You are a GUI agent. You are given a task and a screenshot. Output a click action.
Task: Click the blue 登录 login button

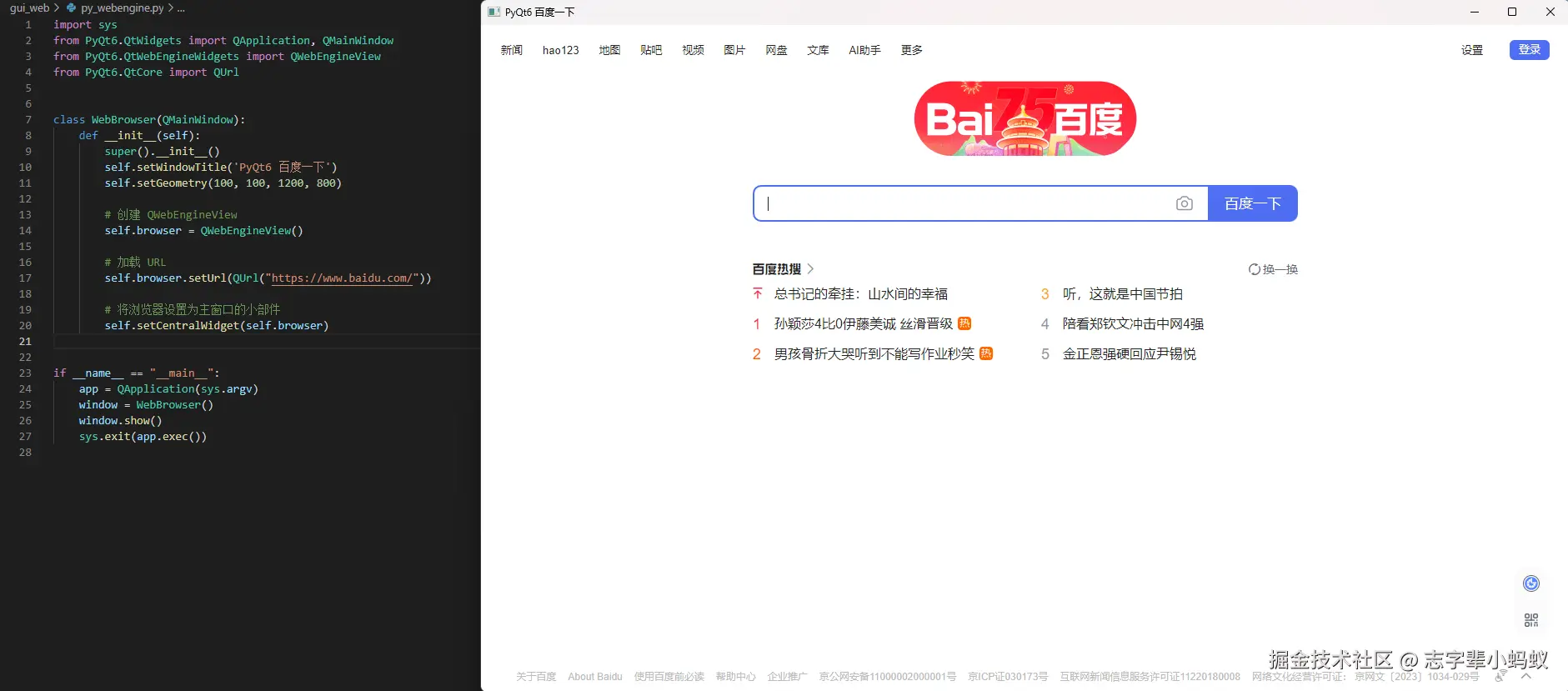(x=1529, y=50)
